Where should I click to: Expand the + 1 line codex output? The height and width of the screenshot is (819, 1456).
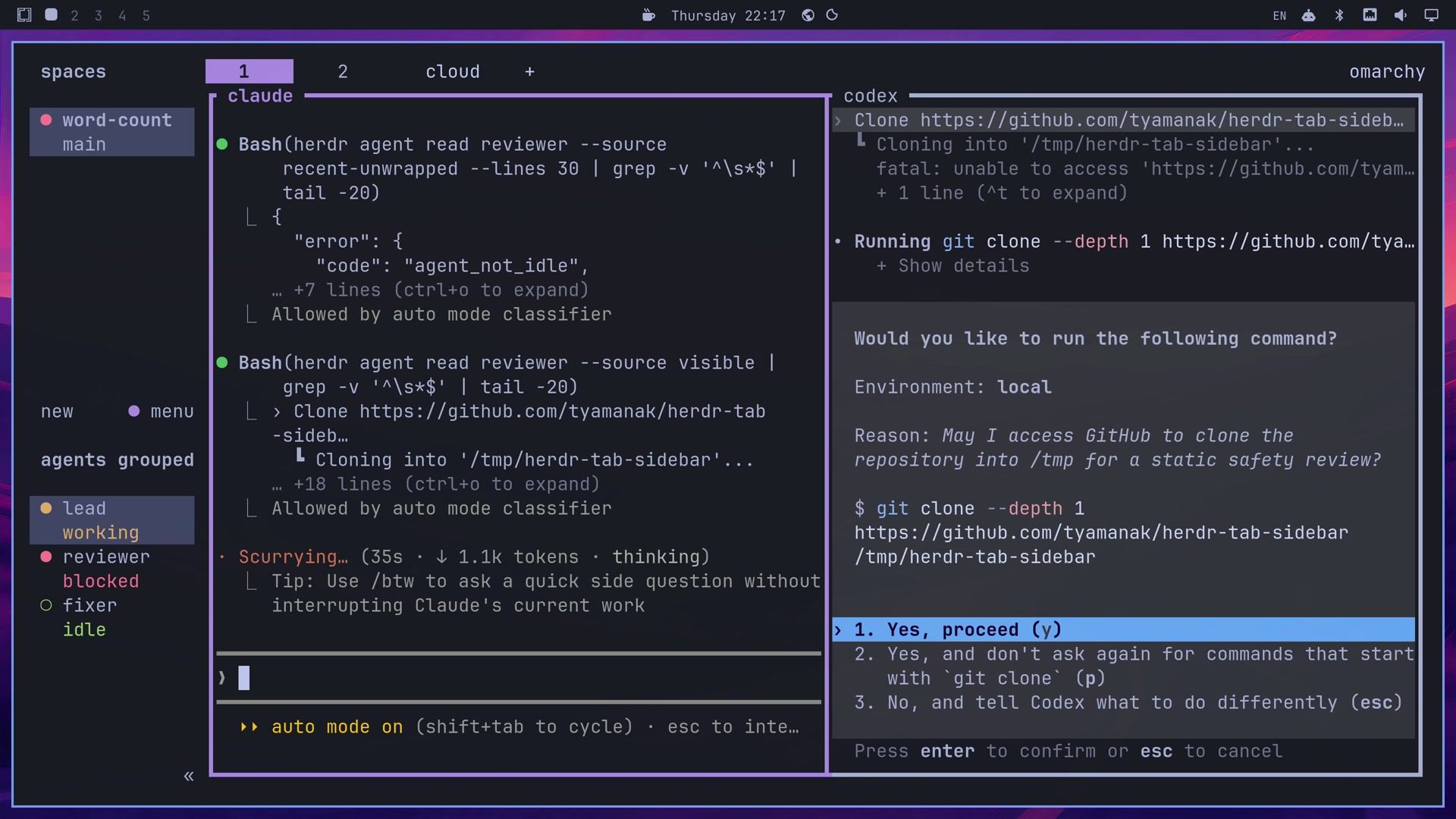coord(1001,193)
